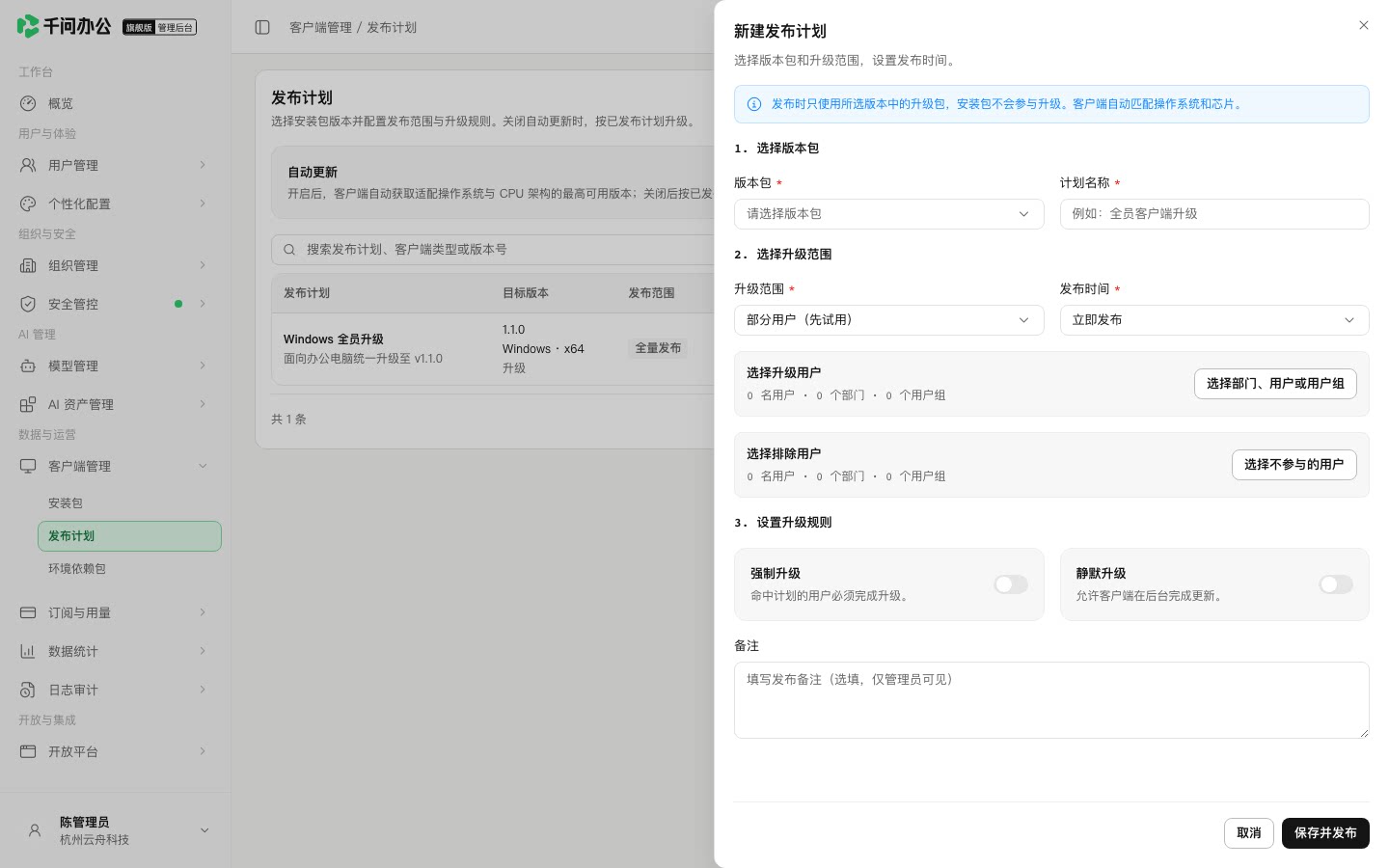
Task: Click the info icon in the blue notice
Action: click(754, 104)
